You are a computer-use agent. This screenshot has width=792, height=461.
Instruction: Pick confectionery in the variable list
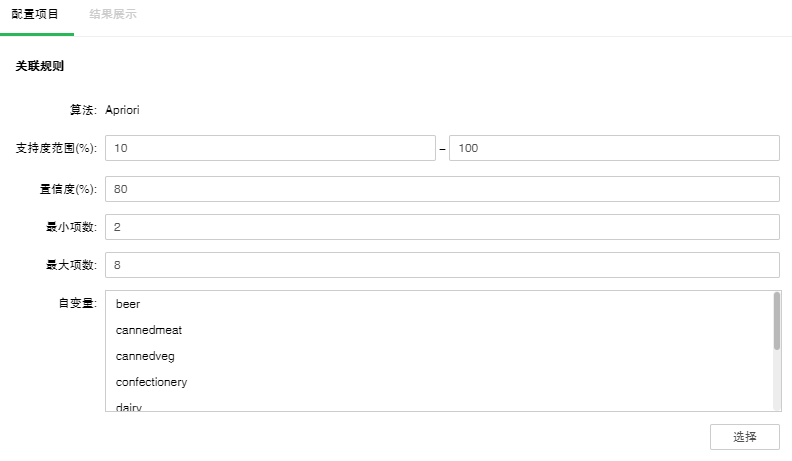point(151,382)
